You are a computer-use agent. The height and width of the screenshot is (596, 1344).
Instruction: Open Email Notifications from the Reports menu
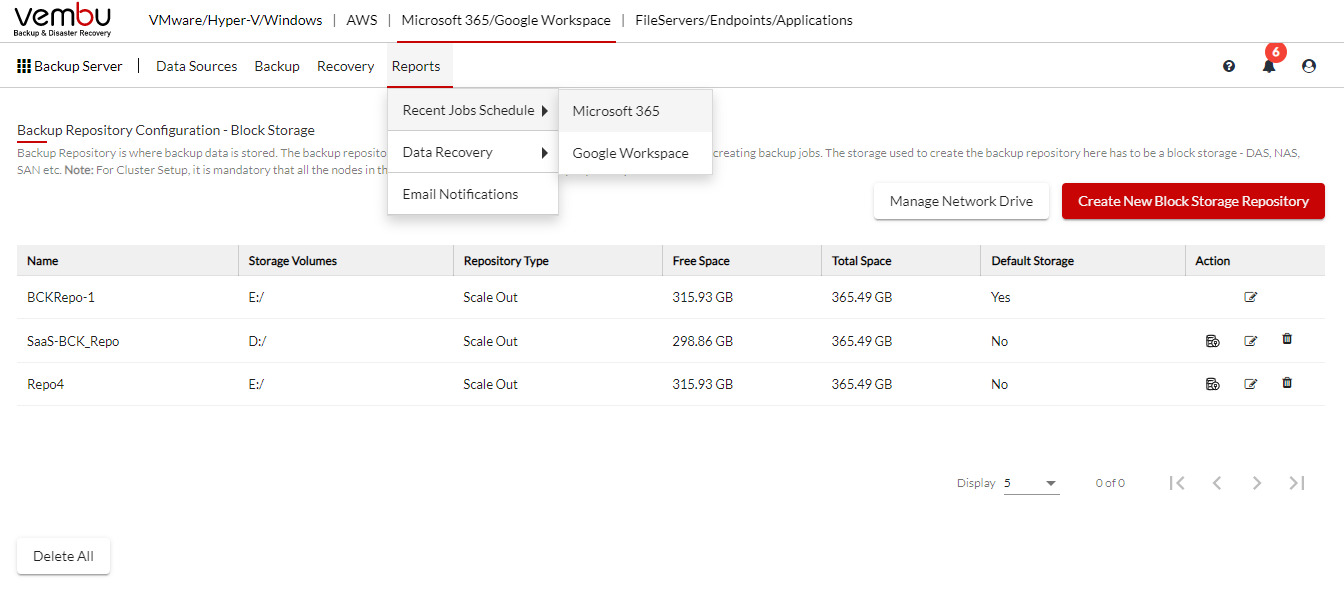473,194
